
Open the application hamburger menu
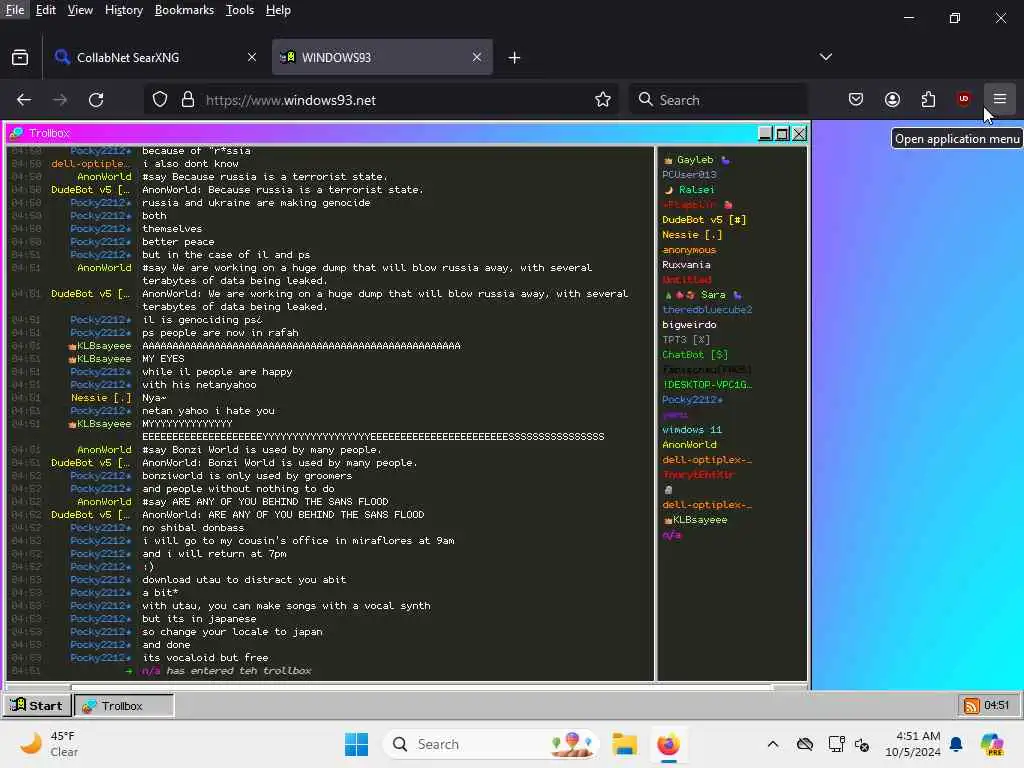click(x=1000, y=99)
